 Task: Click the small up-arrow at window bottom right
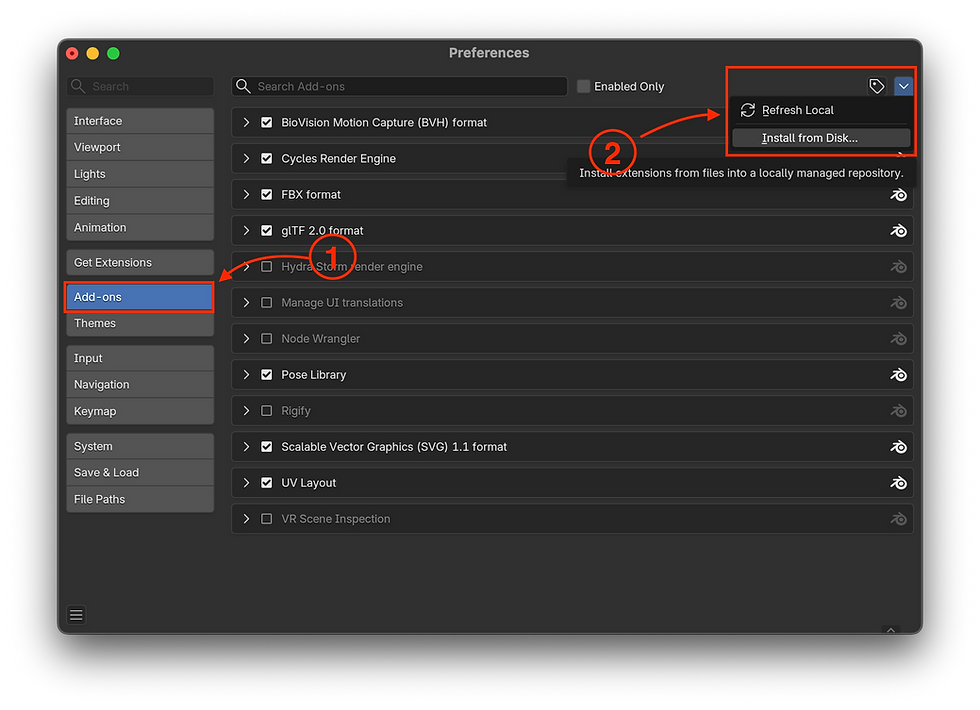891,630
